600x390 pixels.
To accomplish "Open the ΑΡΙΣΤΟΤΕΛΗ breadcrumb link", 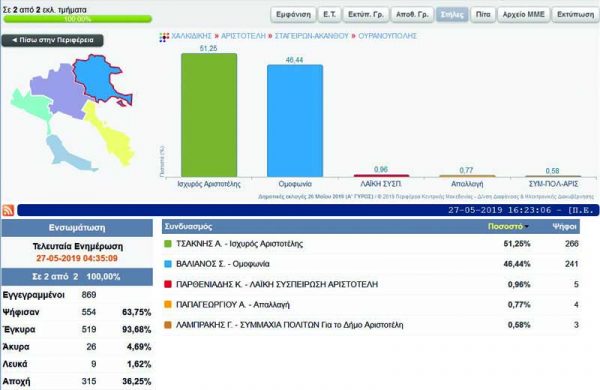I will click(243, 36).
